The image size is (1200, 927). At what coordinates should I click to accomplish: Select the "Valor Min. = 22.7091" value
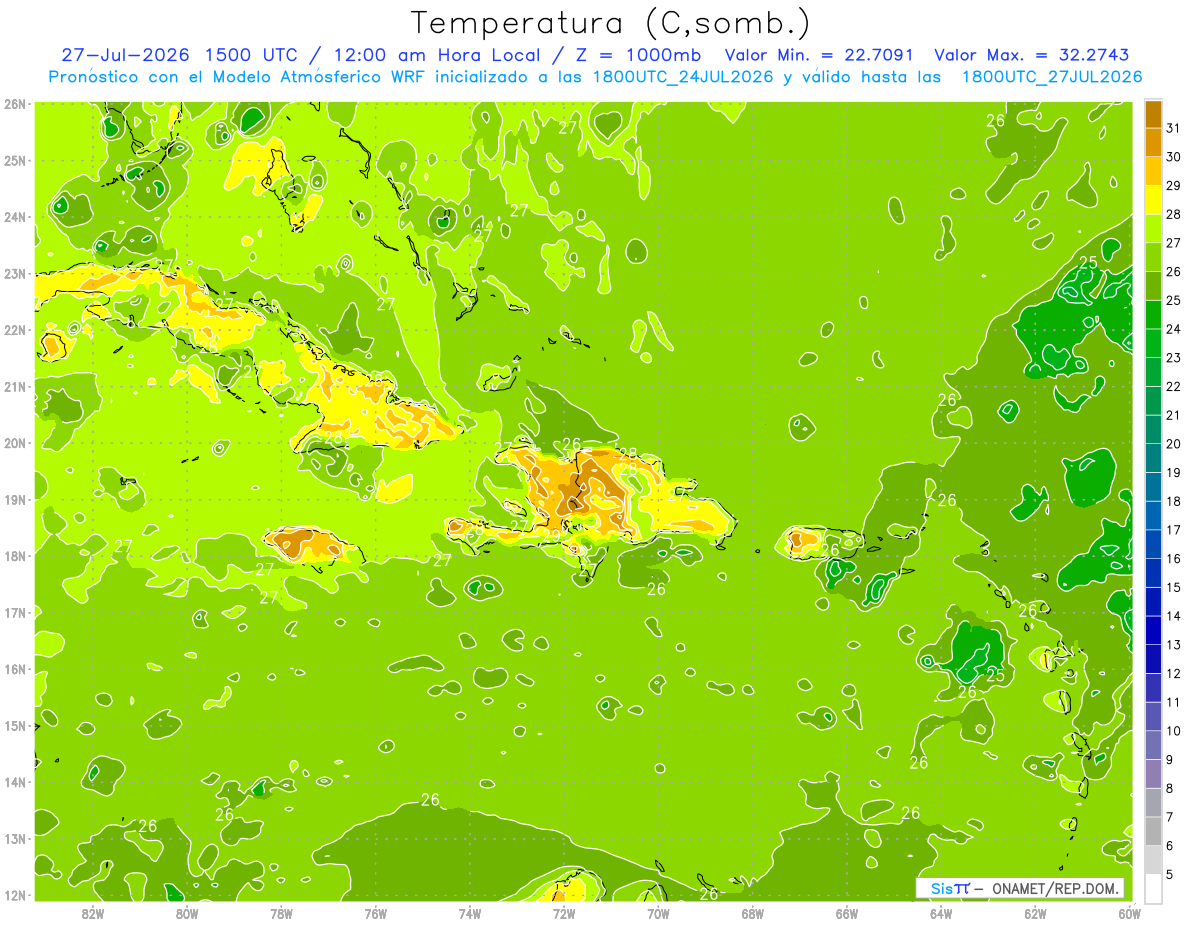point(818,55)
